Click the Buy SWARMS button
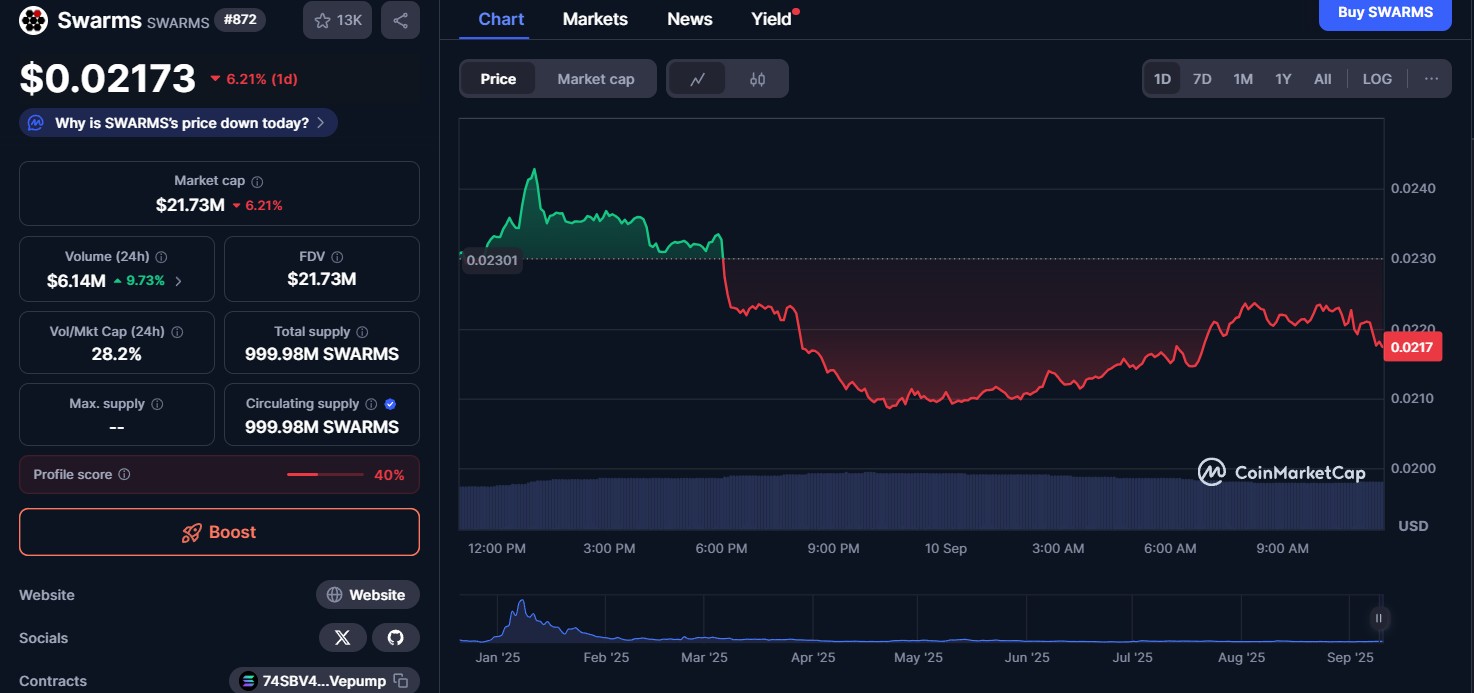Screen dimensions: 1474x693 coord(1385,13)
